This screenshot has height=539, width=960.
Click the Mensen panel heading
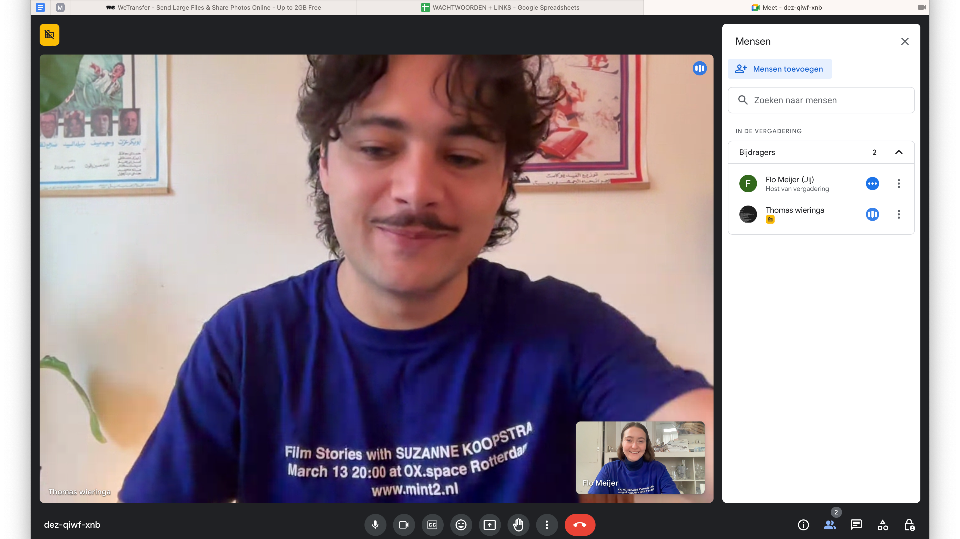pyautogui.click(x=753, y=42)
